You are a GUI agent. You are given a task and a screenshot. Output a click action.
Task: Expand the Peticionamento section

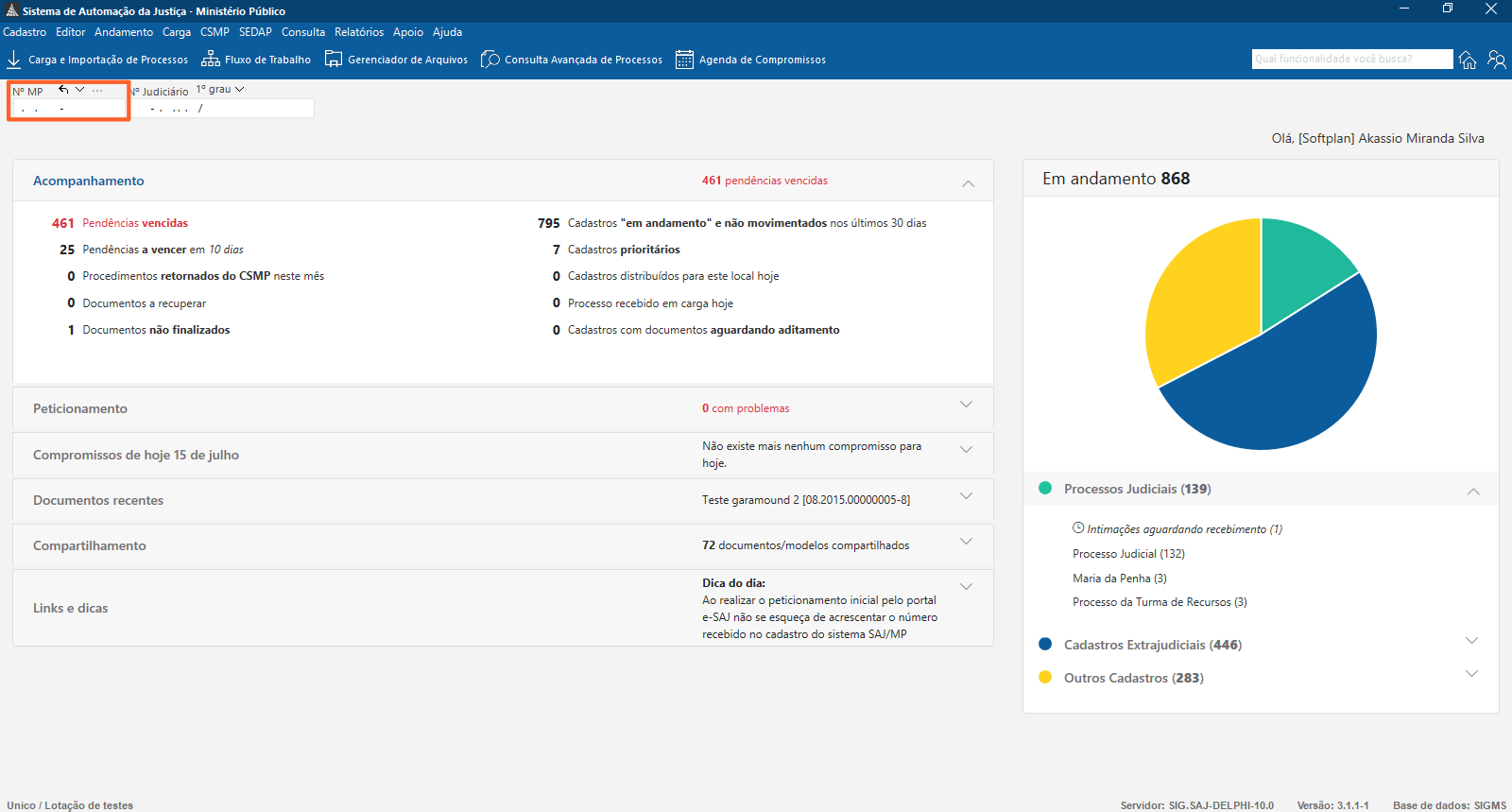pyautogui.click(x=966, y=405)
